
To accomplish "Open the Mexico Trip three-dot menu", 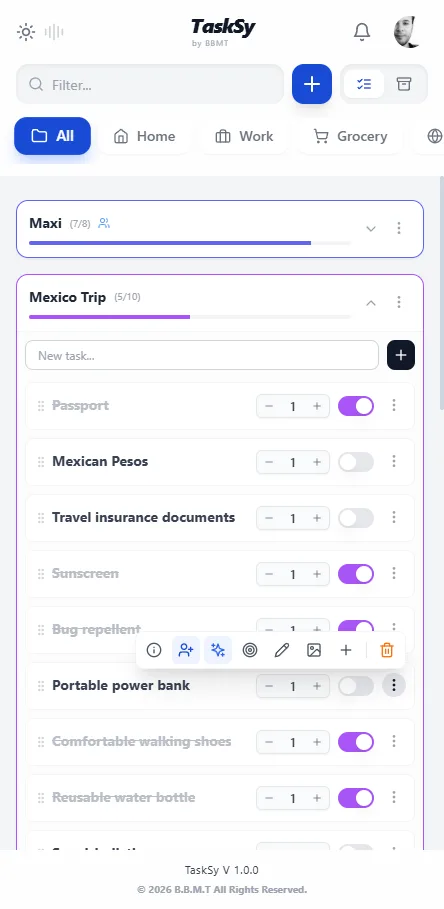I will (x=399, y=302).
